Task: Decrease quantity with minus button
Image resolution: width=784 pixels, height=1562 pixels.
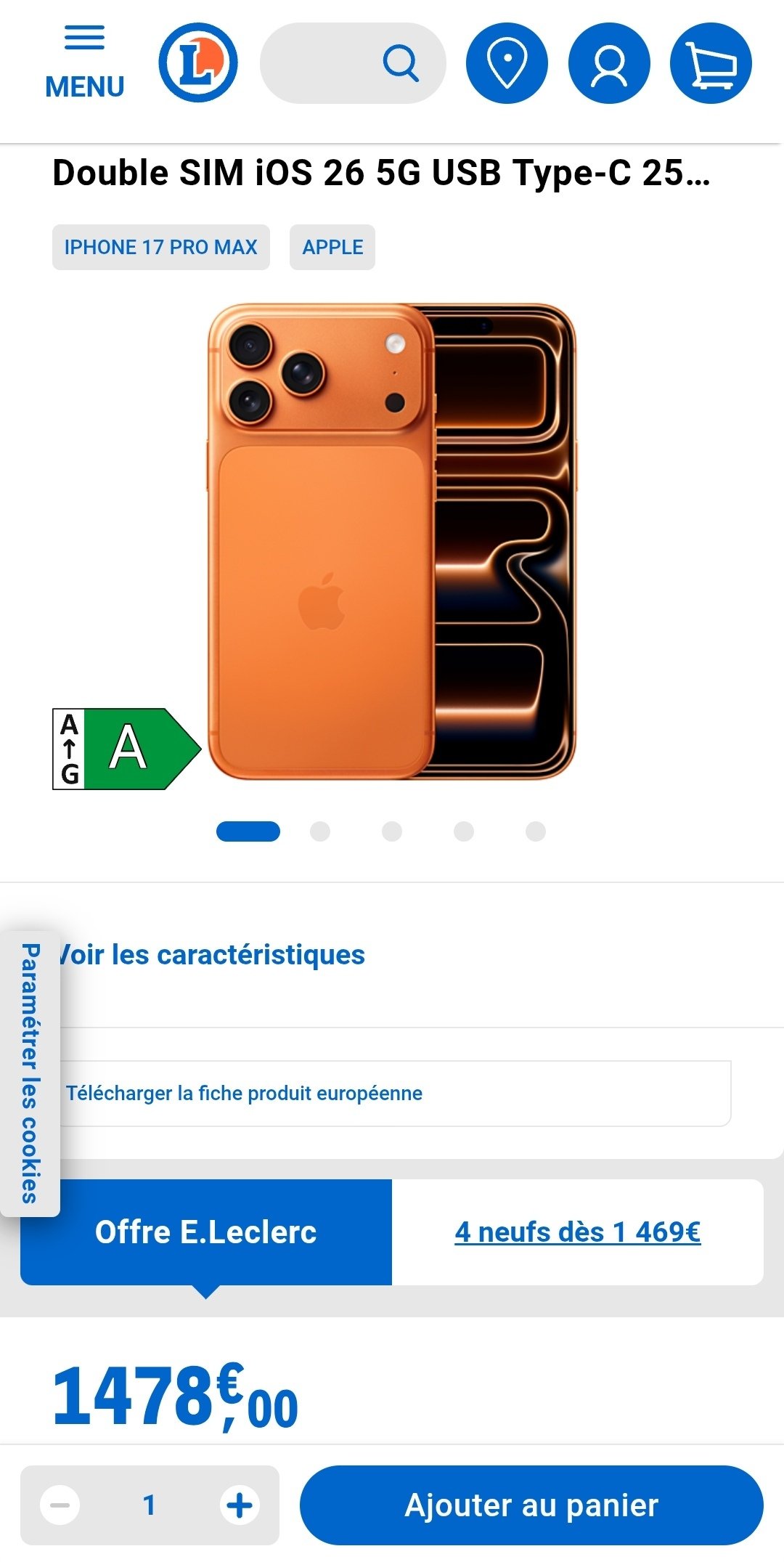Action: tap(60, 1505)
